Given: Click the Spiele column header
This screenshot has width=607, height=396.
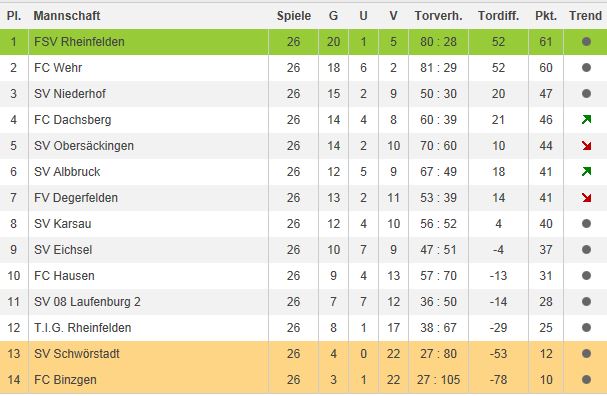Looking at the screenshot, I should point(294,16).
